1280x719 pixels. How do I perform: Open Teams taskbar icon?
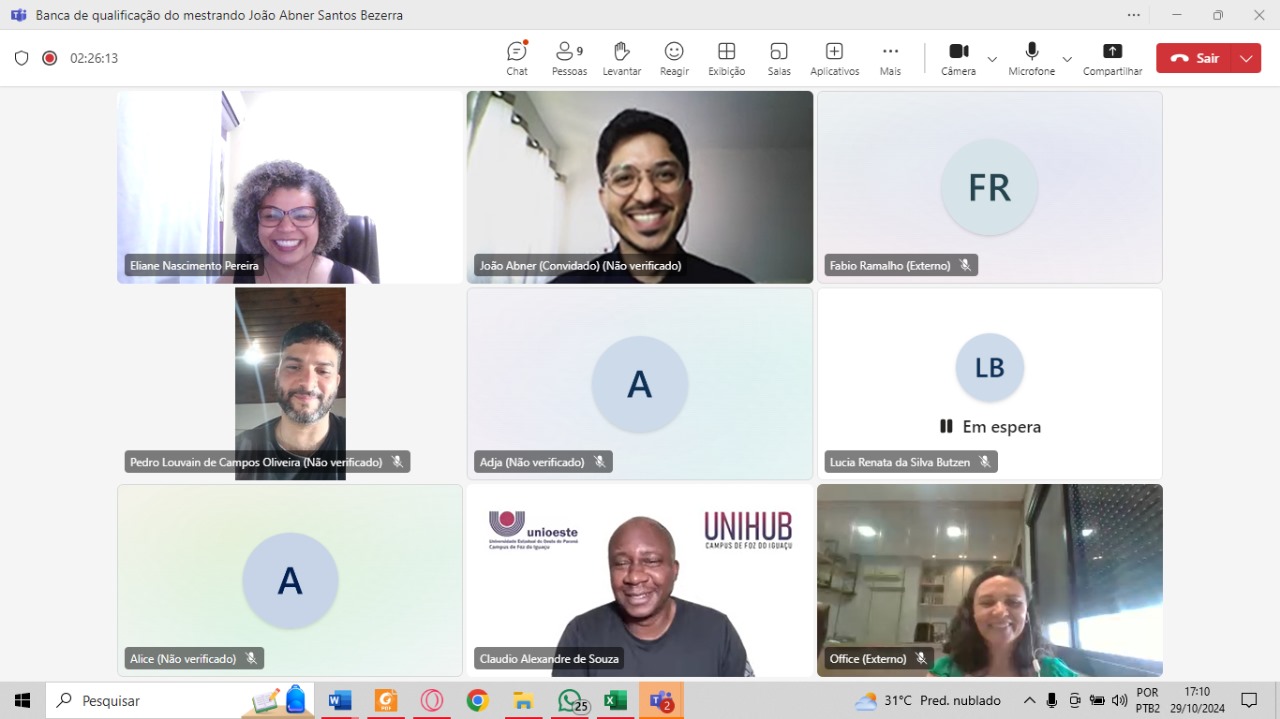point(661,700)
